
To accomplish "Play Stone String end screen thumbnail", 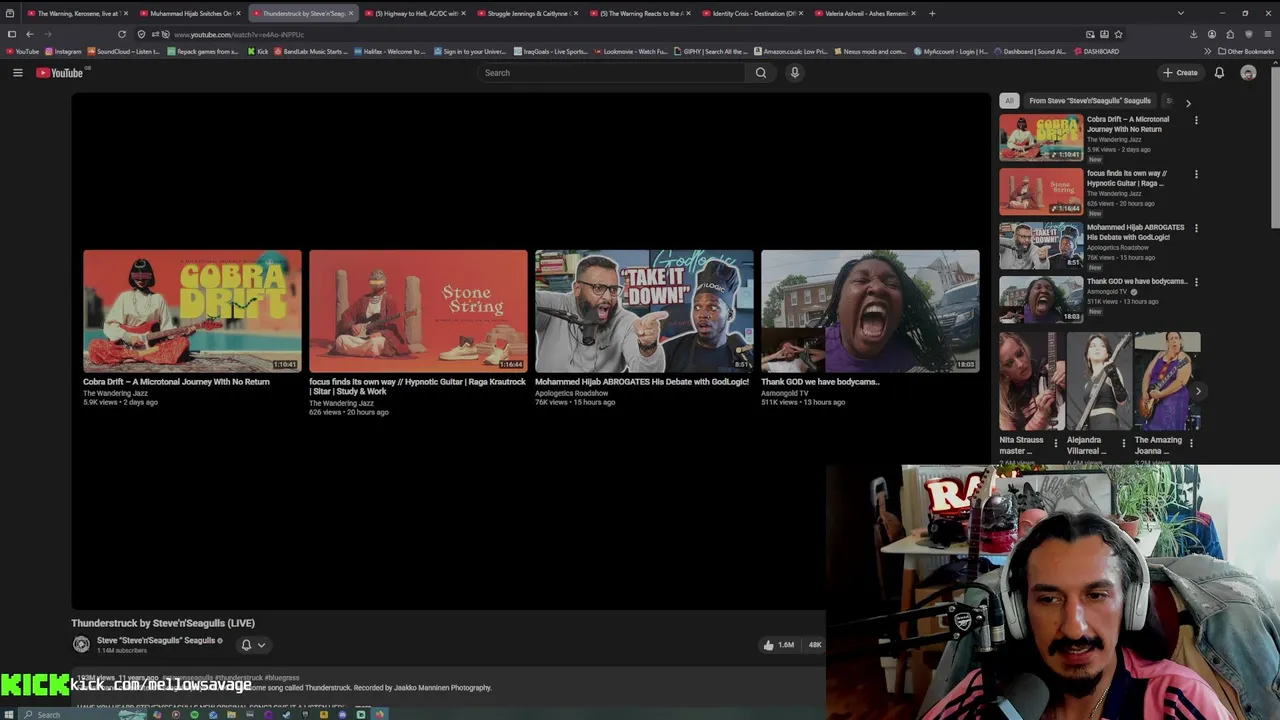I will pos(418,311).
